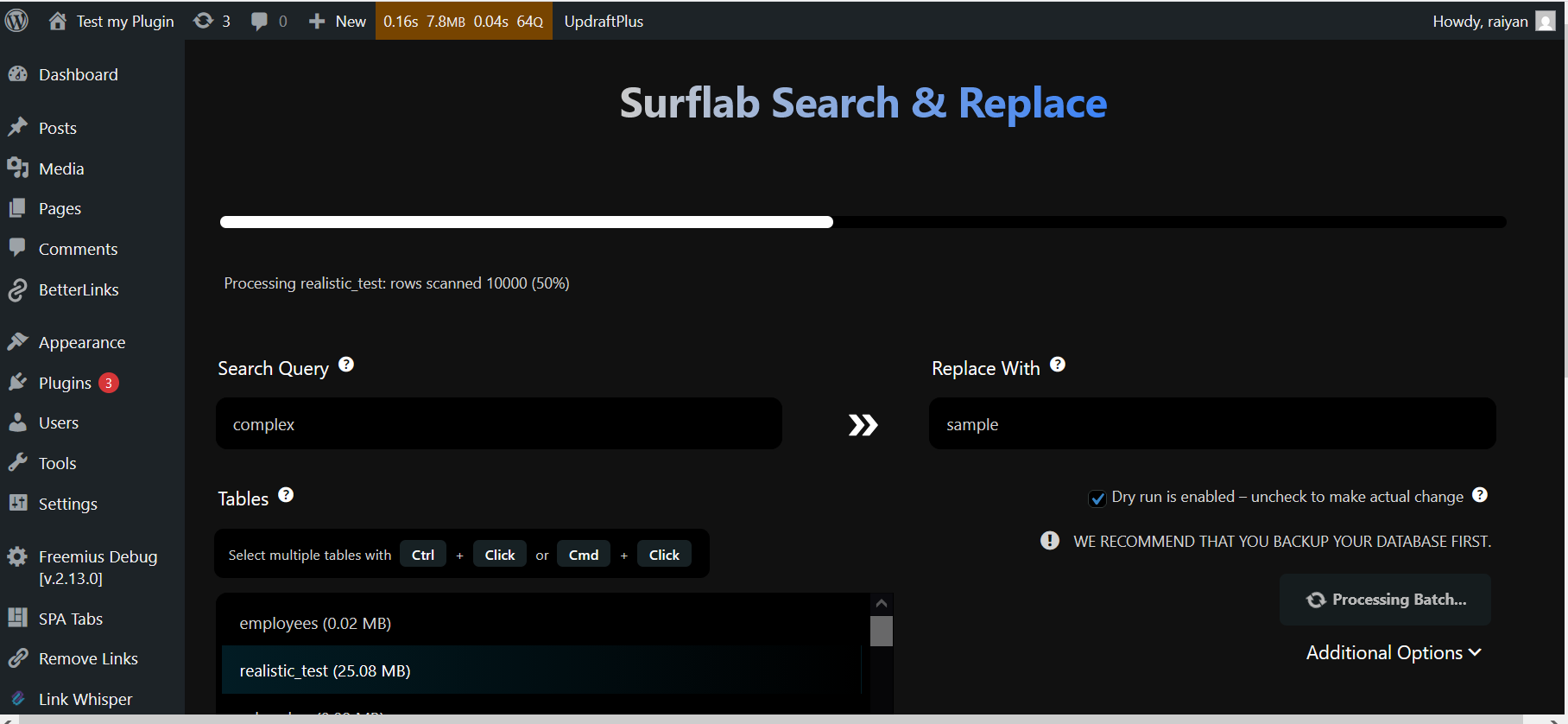1568x724 pixels.
Task: Click the Link Whisper icon
Action: click(18, 698)
